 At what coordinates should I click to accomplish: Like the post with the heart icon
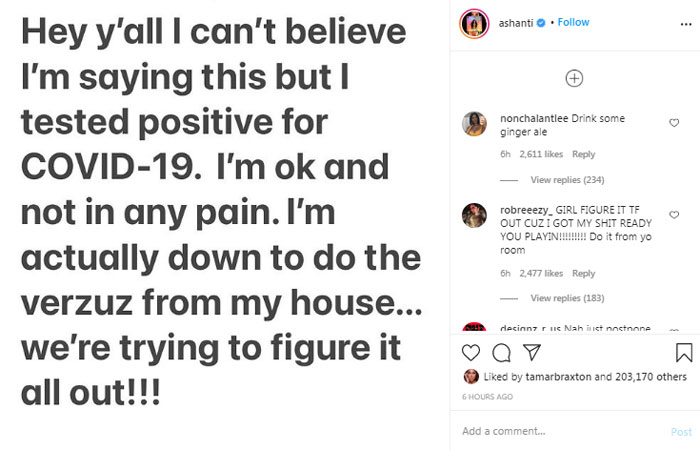point(471,352)
